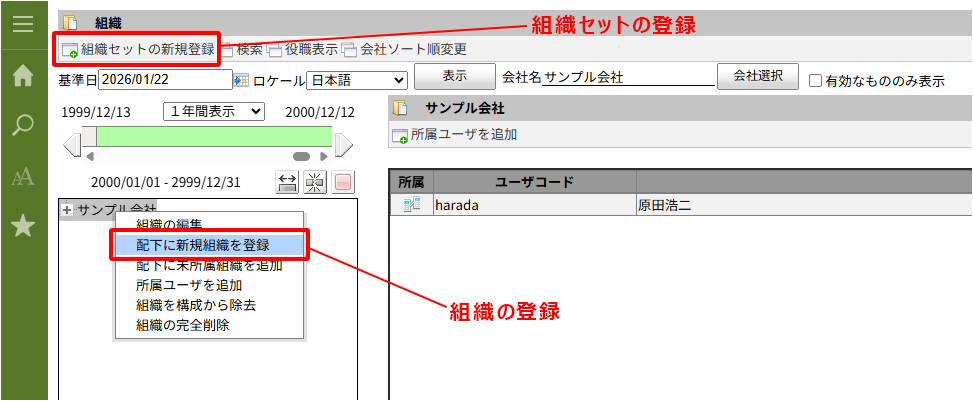
Task: Click the font size AA sidebar icon
Action: coord(23,177)
